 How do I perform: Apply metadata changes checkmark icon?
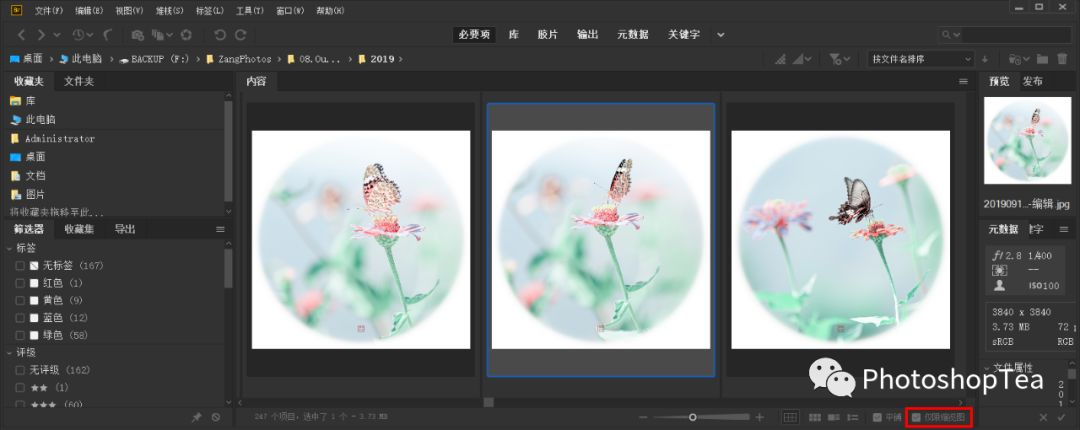click(x=1061, y=417)
